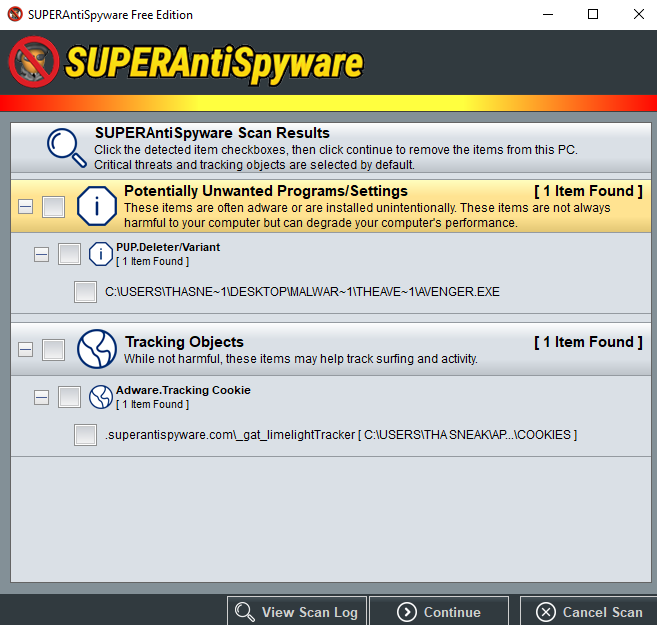657x625 pixels.
Task: Click the Potentially Unwanted Programs 1 Item Found count
Action: (x=588, y=191)
